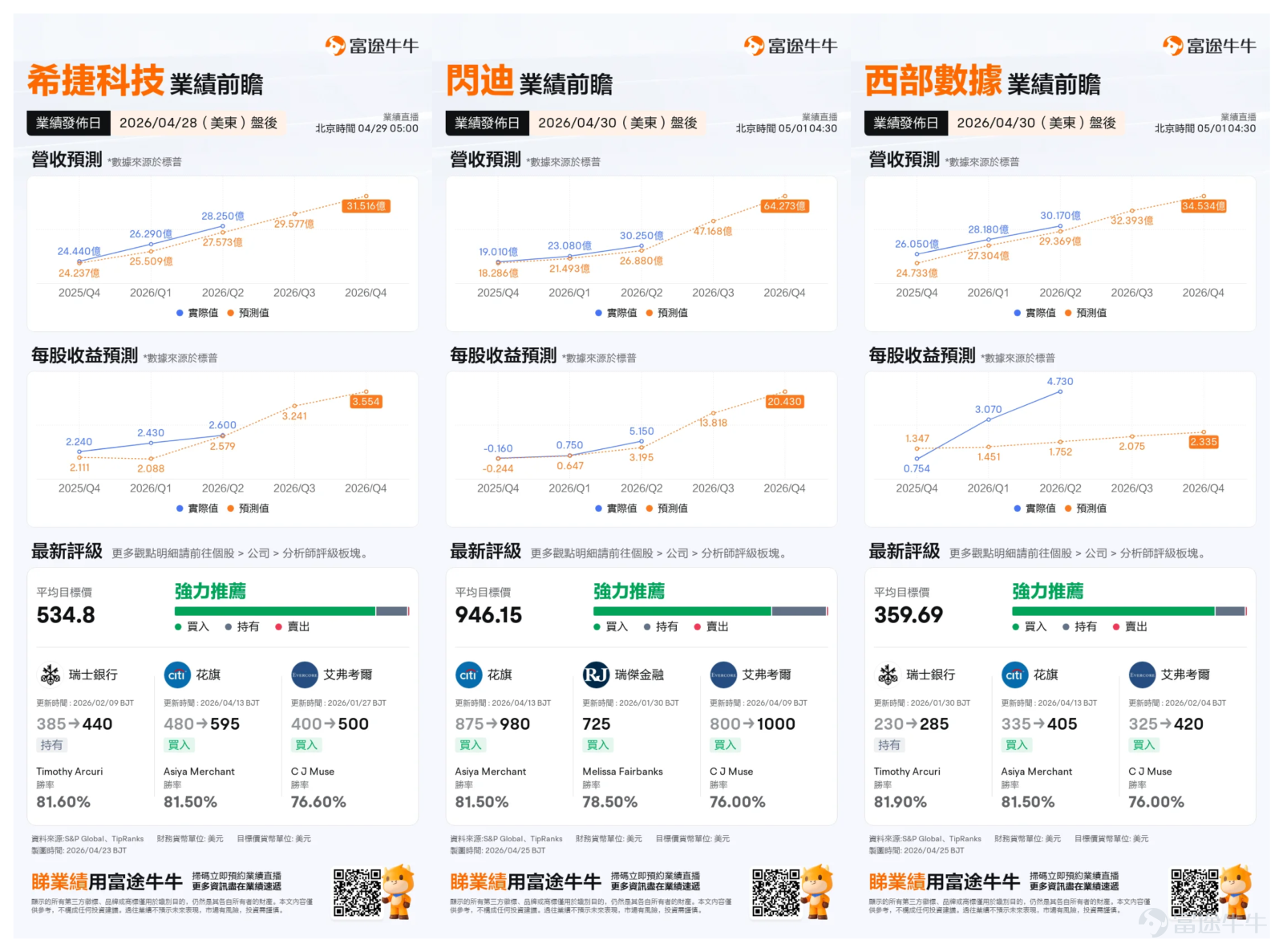
Task: Click the 閃迪 average target price 946.15
Action: pos(488,615)
